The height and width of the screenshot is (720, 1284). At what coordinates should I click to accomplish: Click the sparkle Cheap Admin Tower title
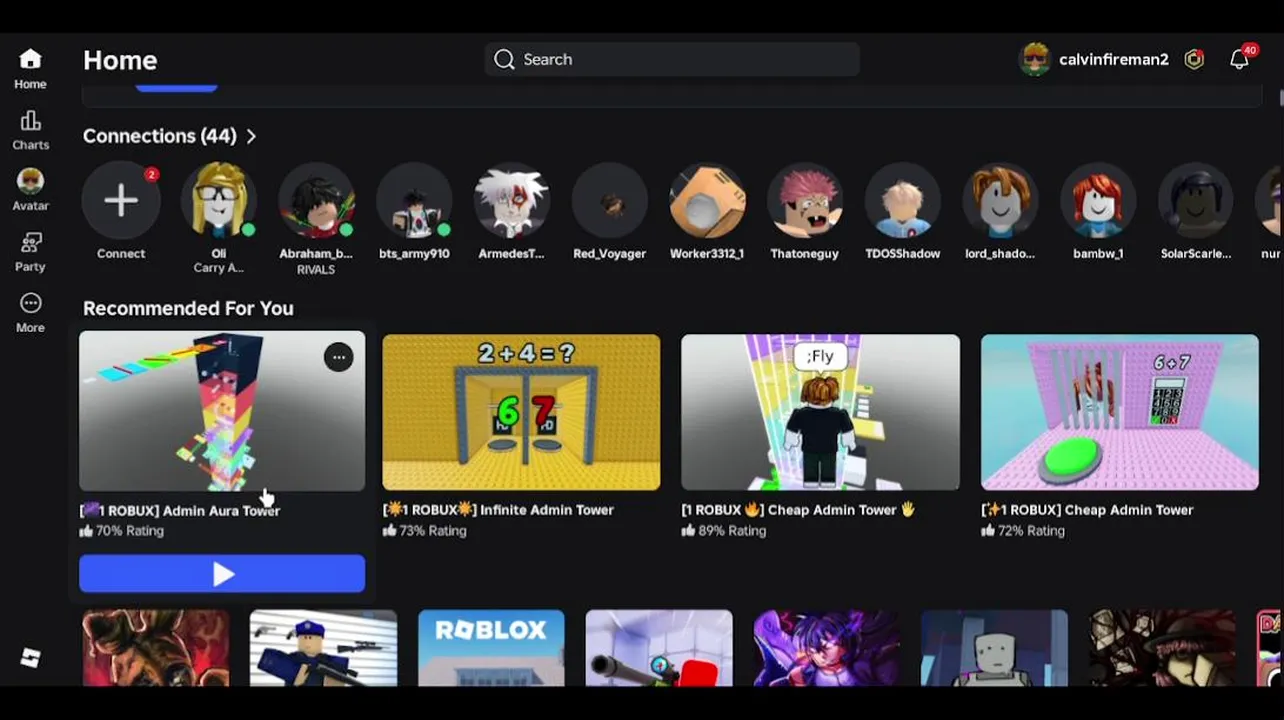1087,510
